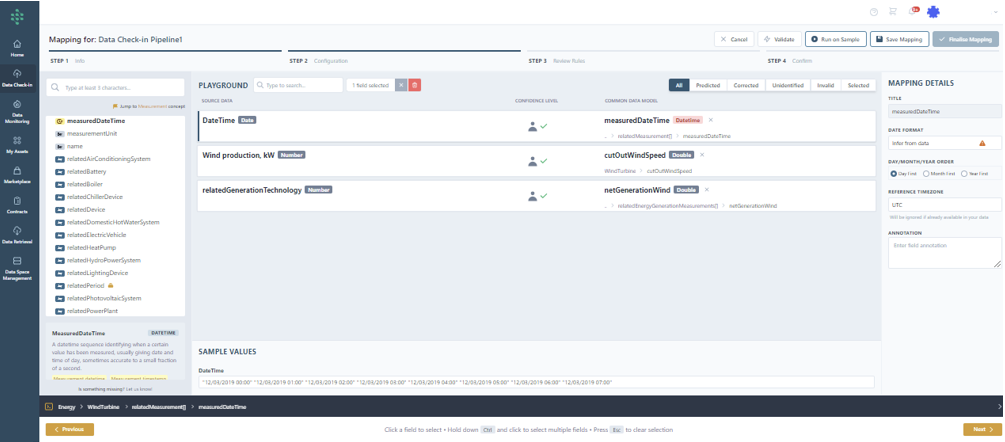Click the Save Mapping button

[x=897, y=39]
